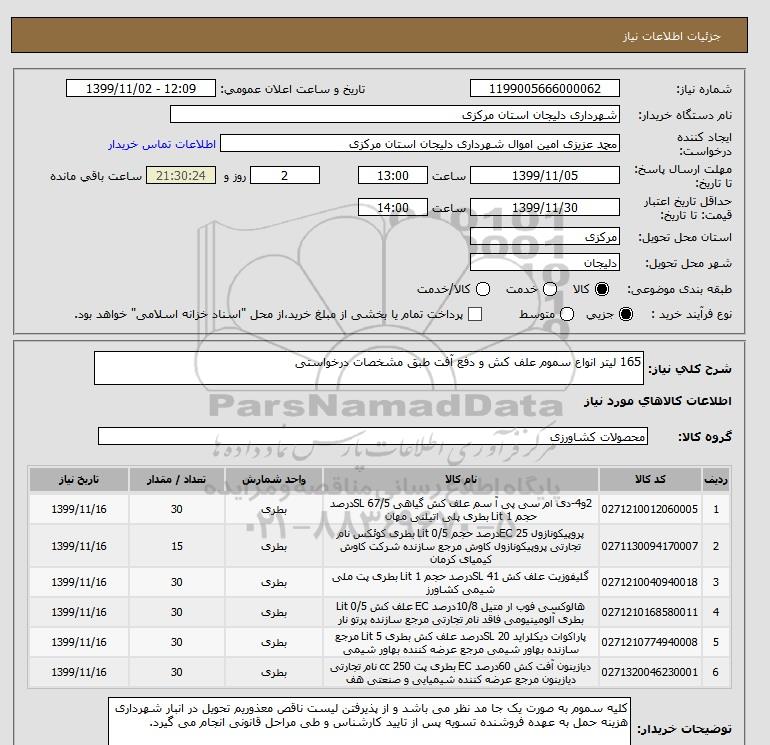The height and width of the screenshot is (745, 770).
Task: Click the buyer notes text area
Action: click(x=368, y=723)
